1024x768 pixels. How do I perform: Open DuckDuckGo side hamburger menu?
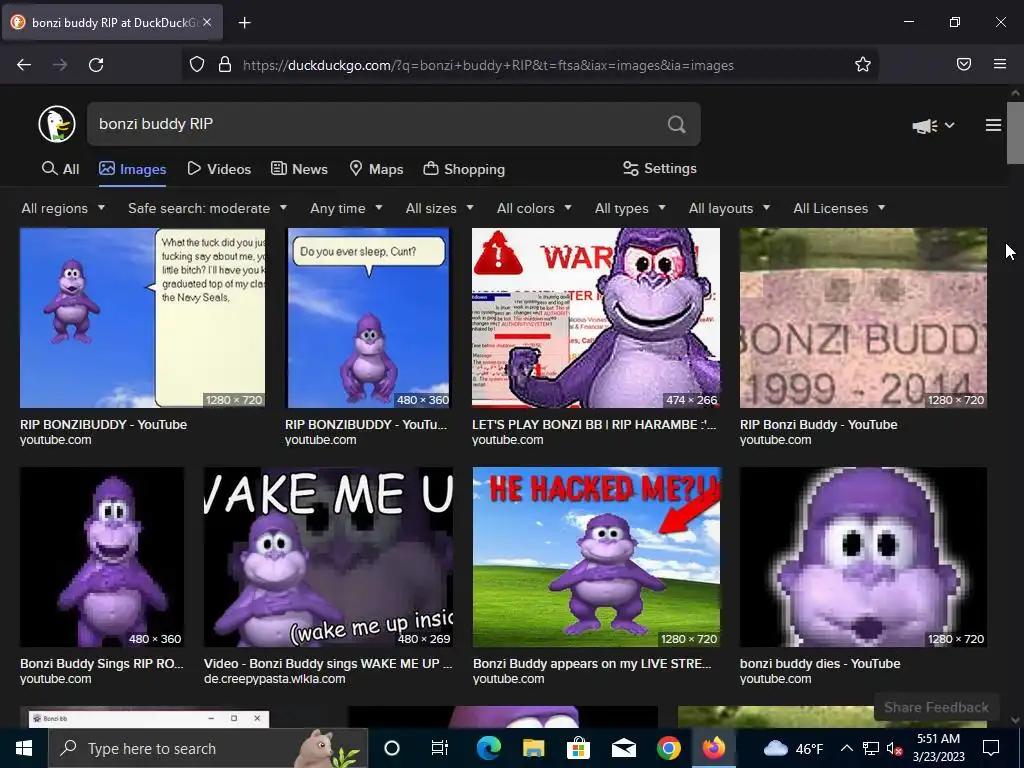[x=993, y=125]
